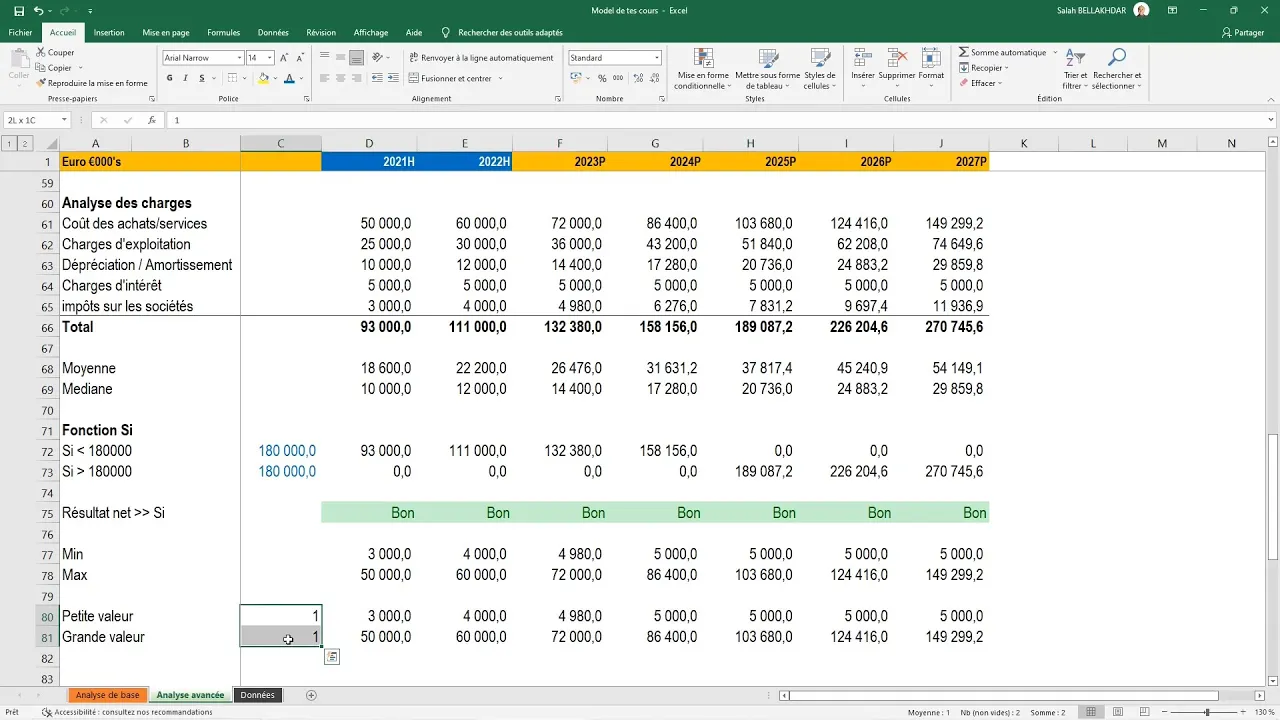Open the Format cells menu

point(931,67)
